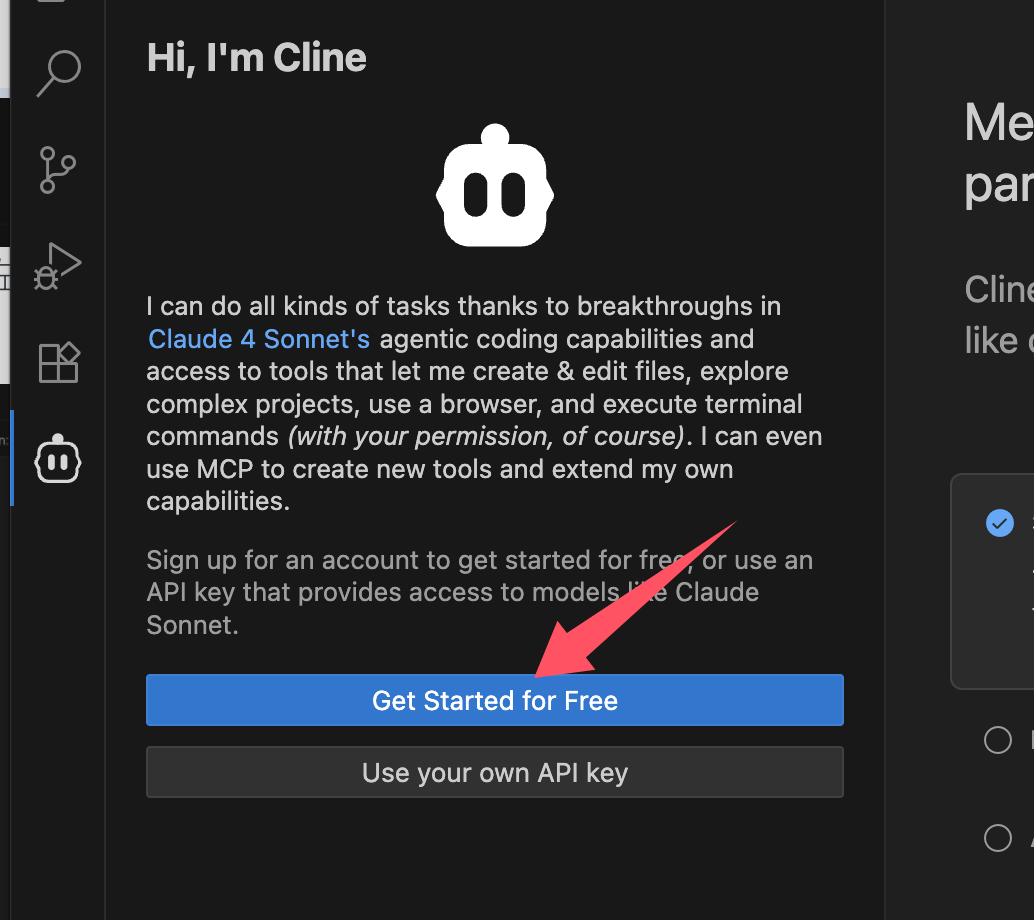Open the Extensions view
1034x920 pixels.
[59, 363]
